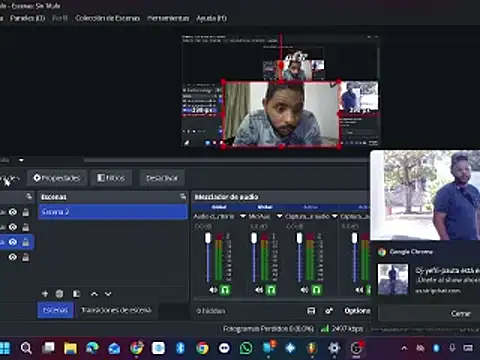Image resolution: width=480 pixels, height=360 pixels.
Task: Toggle visibility eye of the highlighted source row
Action: pos(13,242)
